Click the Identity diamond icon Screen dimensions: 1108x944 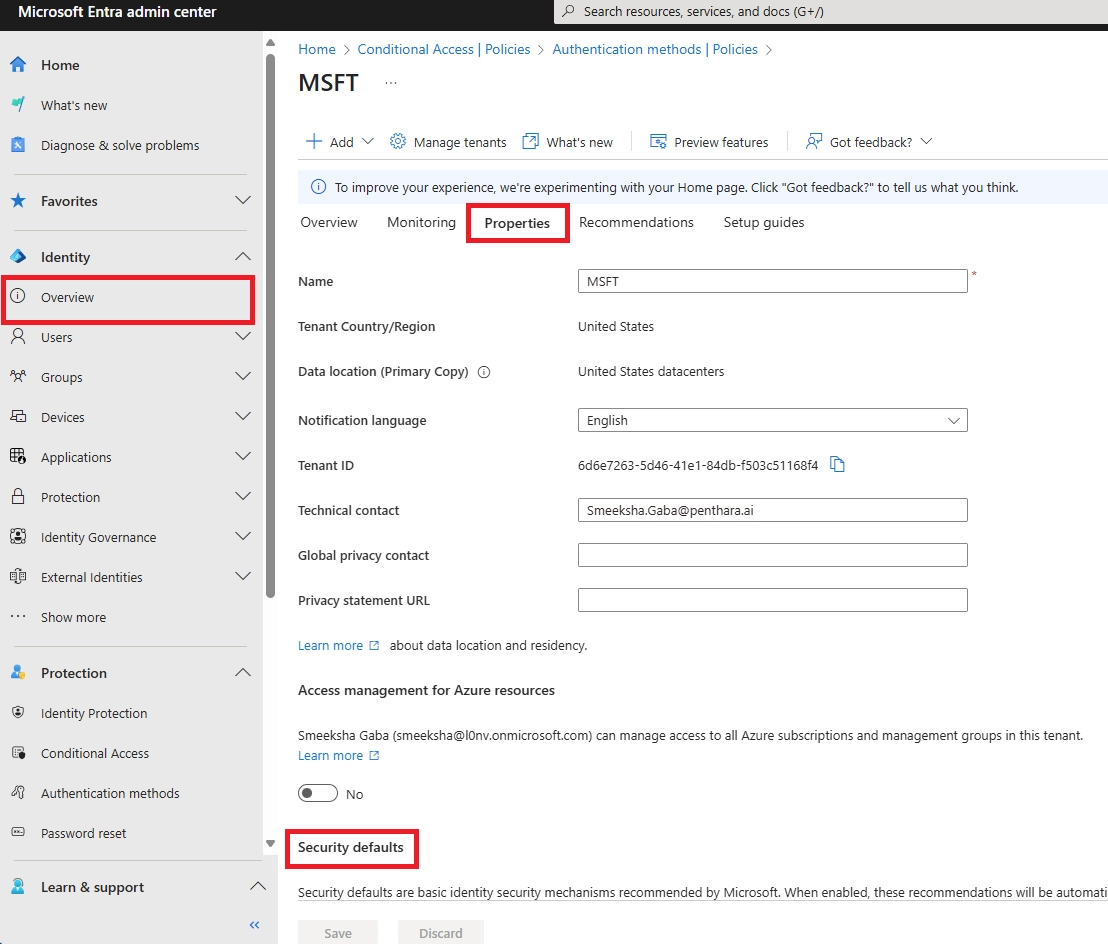coord(18,256)
